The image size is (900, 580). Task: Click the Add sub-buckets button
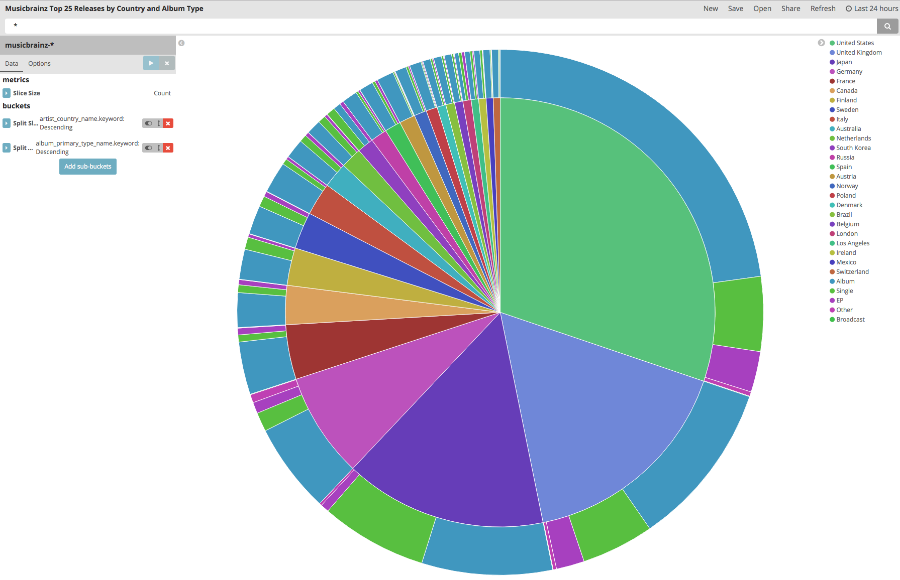pos(87,167)
